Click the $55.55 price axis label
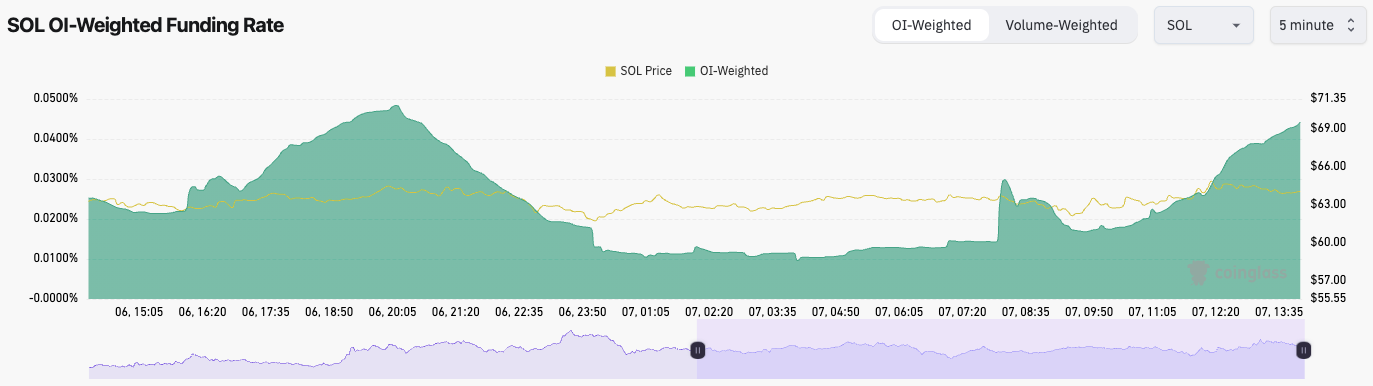Image resolution: width=1373 pixels, height=386 pixels. 1327,298
